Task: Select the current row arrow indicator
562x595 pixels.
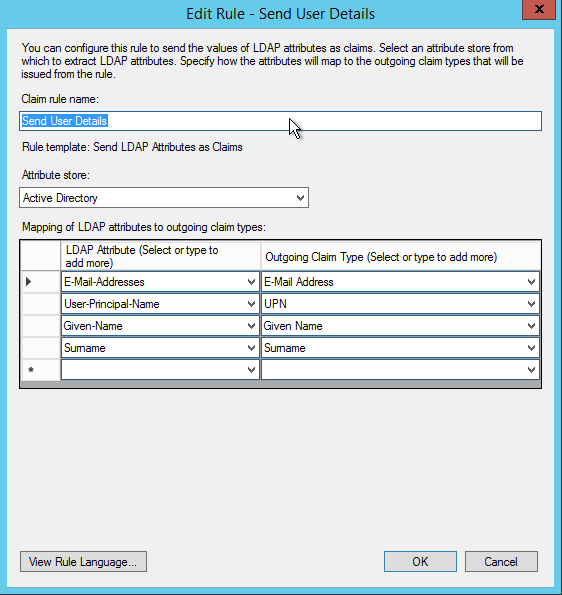Action: pyautogui.click(x=41, y=282)
